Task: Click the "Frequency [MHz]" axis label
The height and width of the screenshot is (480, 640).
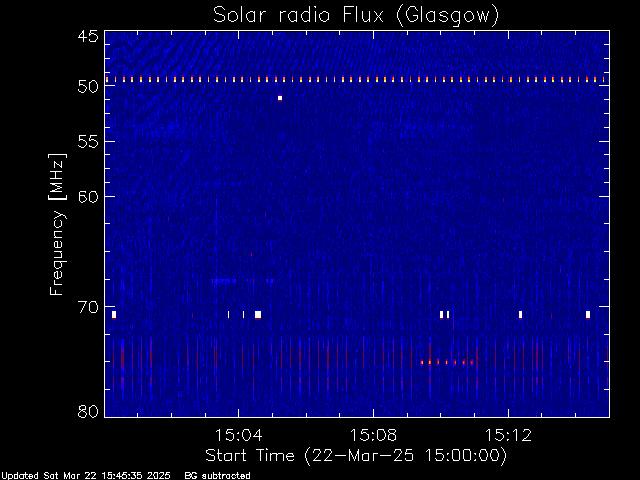Action: coord(57,224)
